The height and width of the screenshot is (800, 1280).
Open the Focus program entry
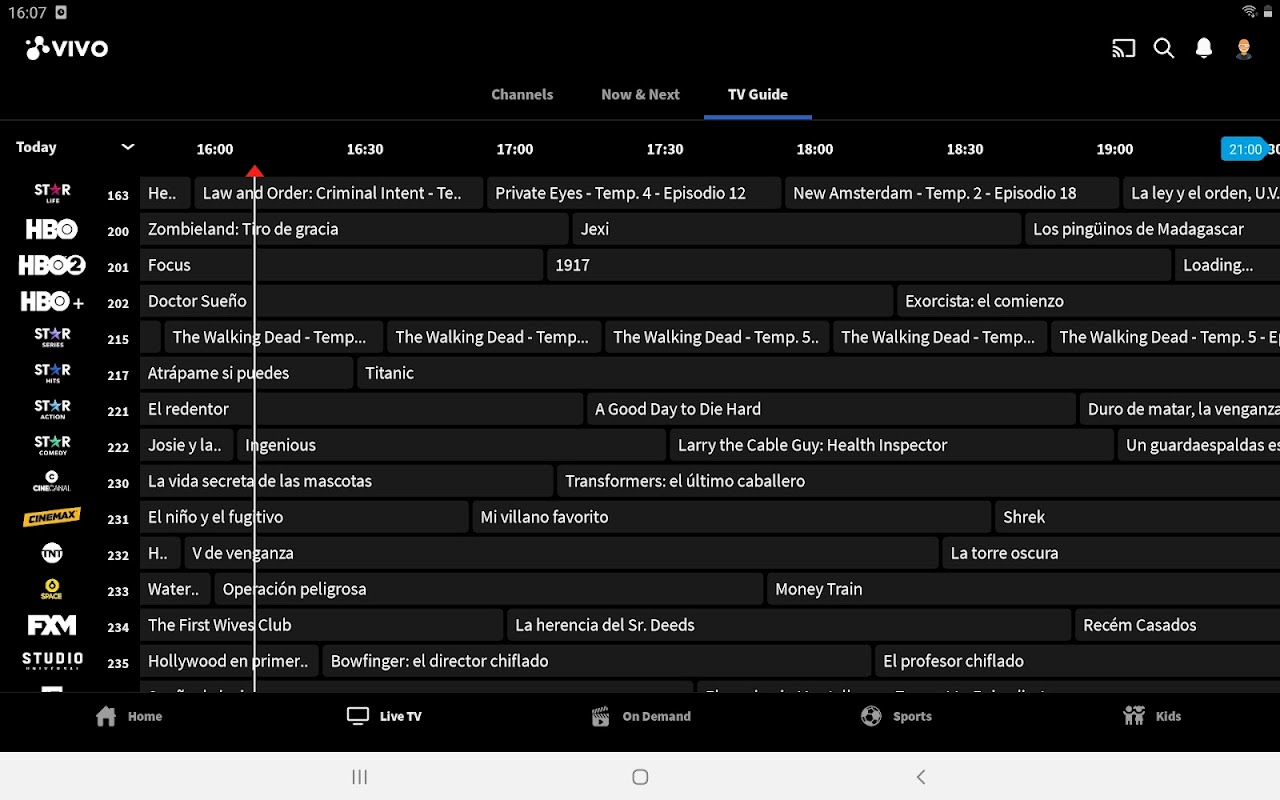pyautogui.click(x=341, y=265)
